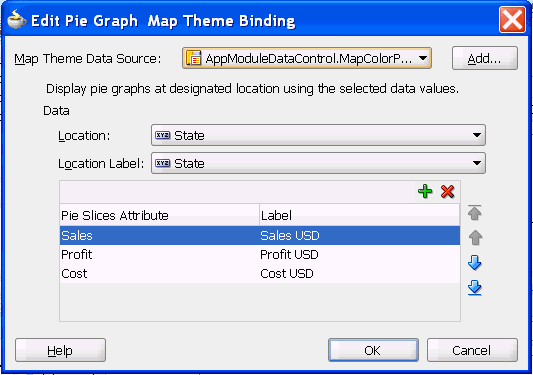The height and width of the screenshot is (375, 533).
Task: Open Map Theme Data Source dropdown
Action: click(x=307, y=58)
